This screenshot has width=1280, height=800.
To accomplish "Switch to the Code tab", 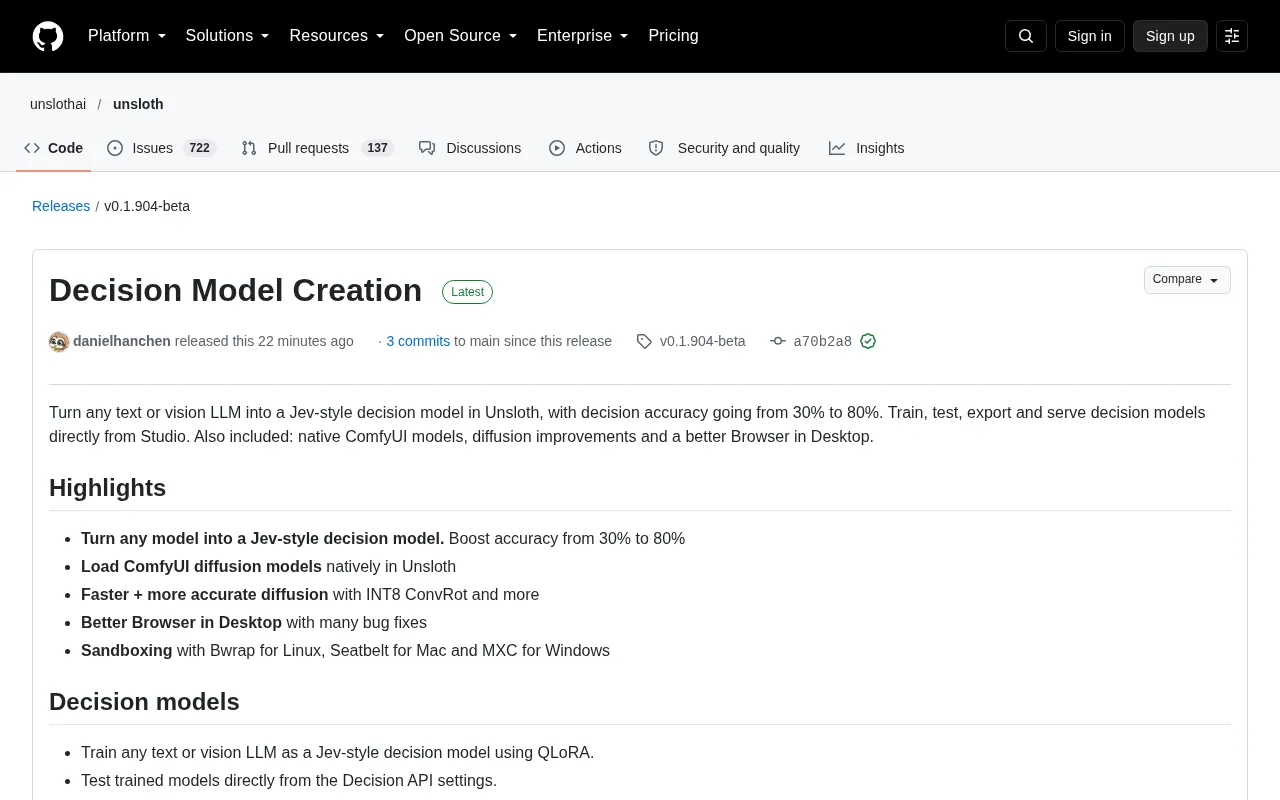I will [54, 148].
